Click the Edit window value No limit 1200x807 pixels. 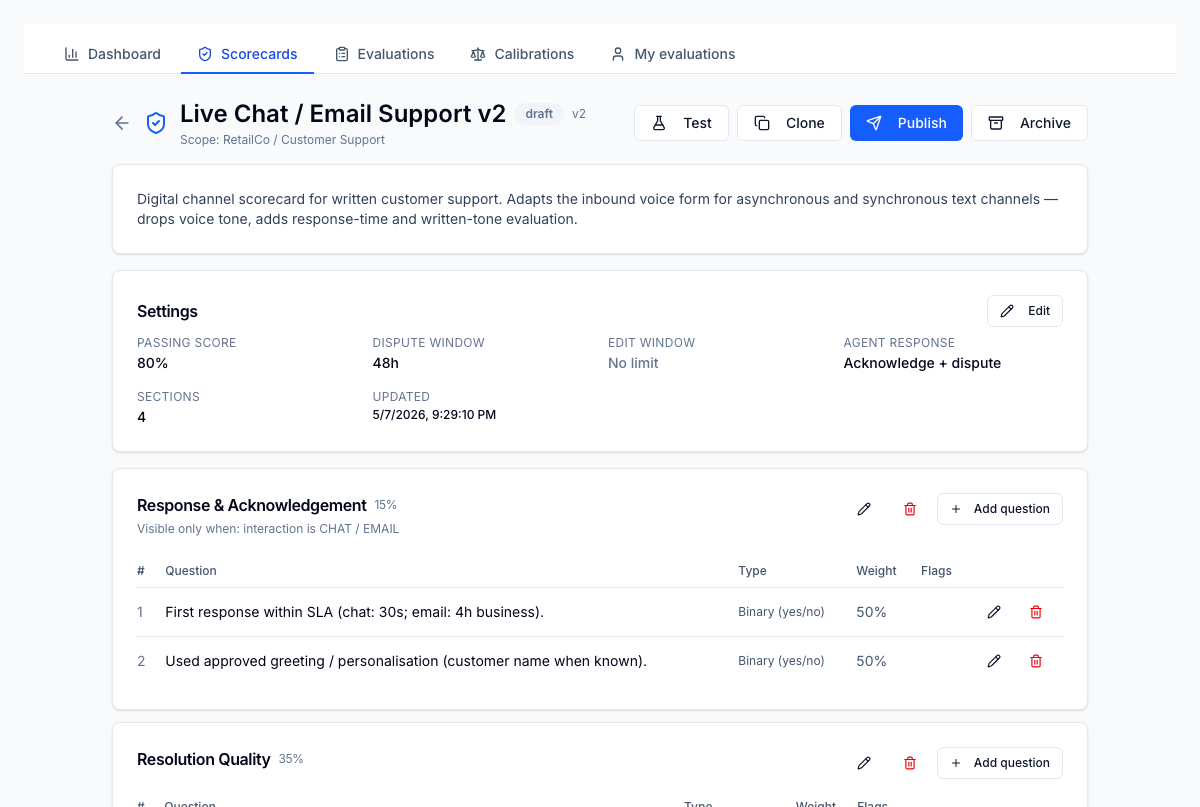tap(633, 363)
